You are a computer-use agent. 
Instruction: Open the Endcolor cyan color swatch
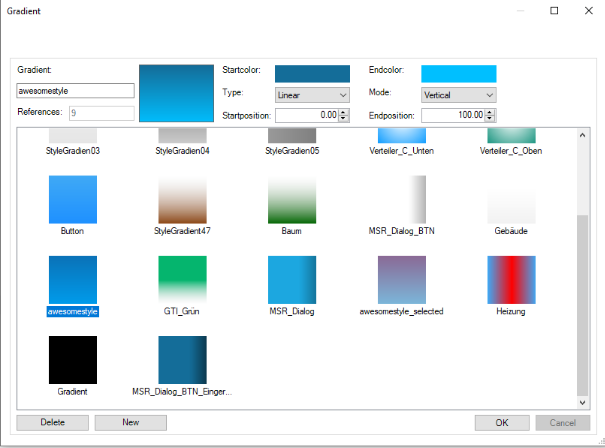coord(458,74)
